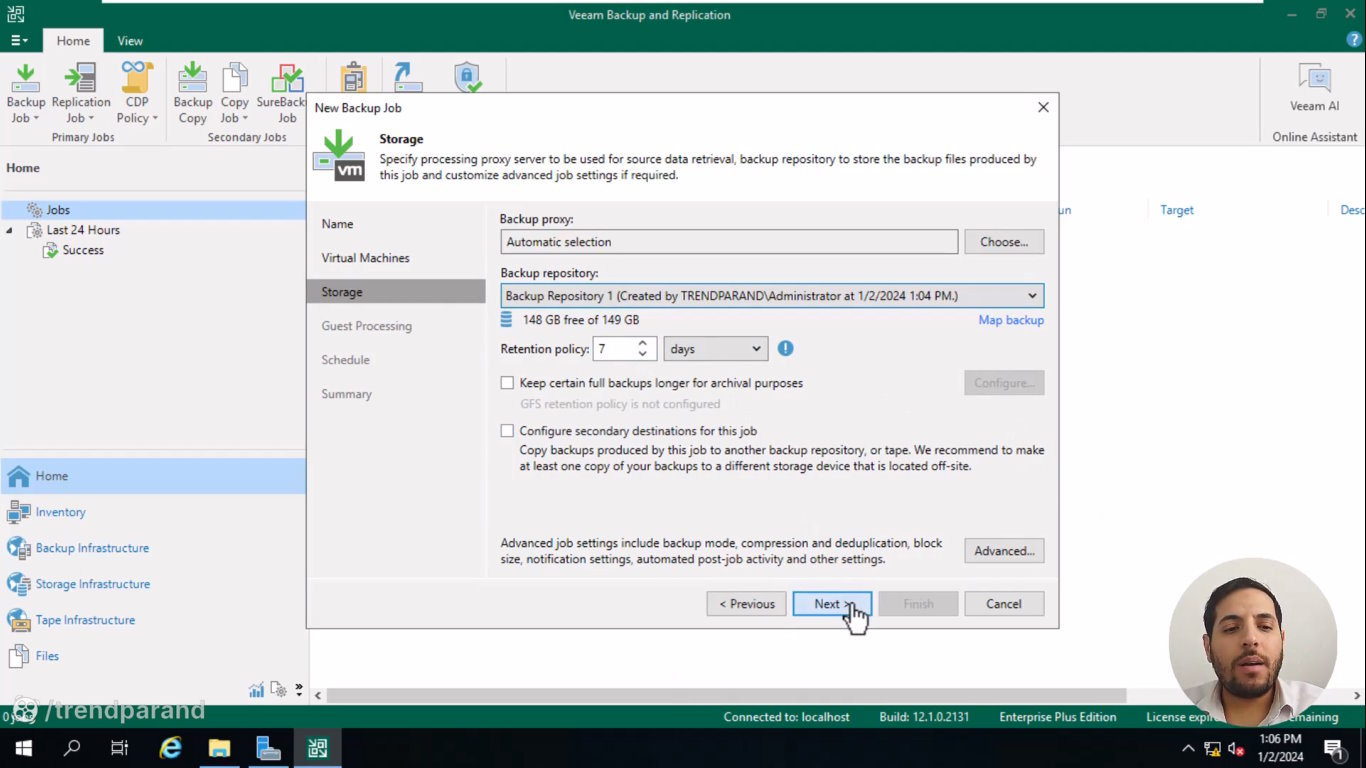The image size is (1366, 768).
Task: Click the Veeam taskbar icon
Action: (317, 748)
